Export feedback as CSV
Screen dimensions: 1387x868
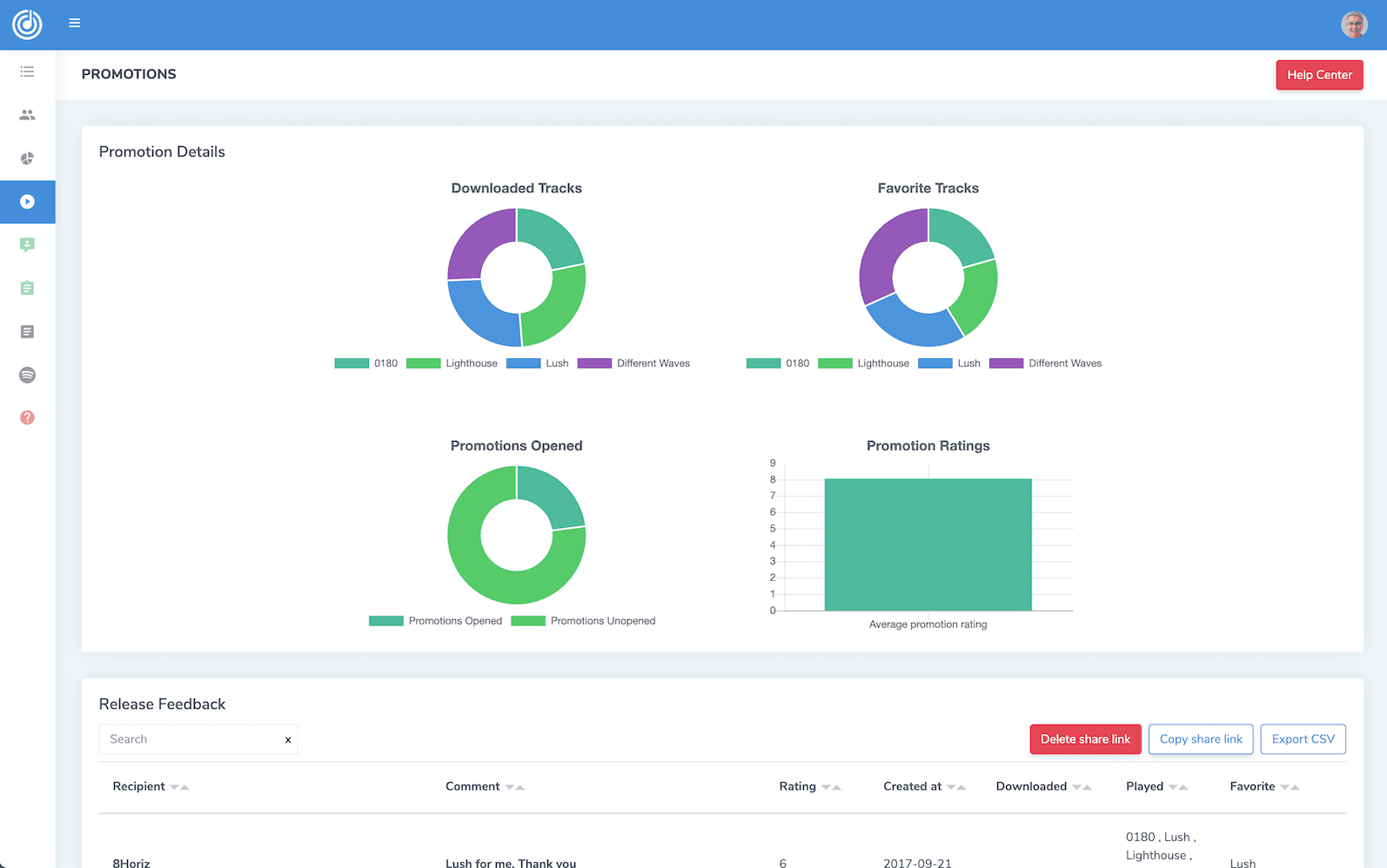pyautogui.click(x=1303, y=739)
